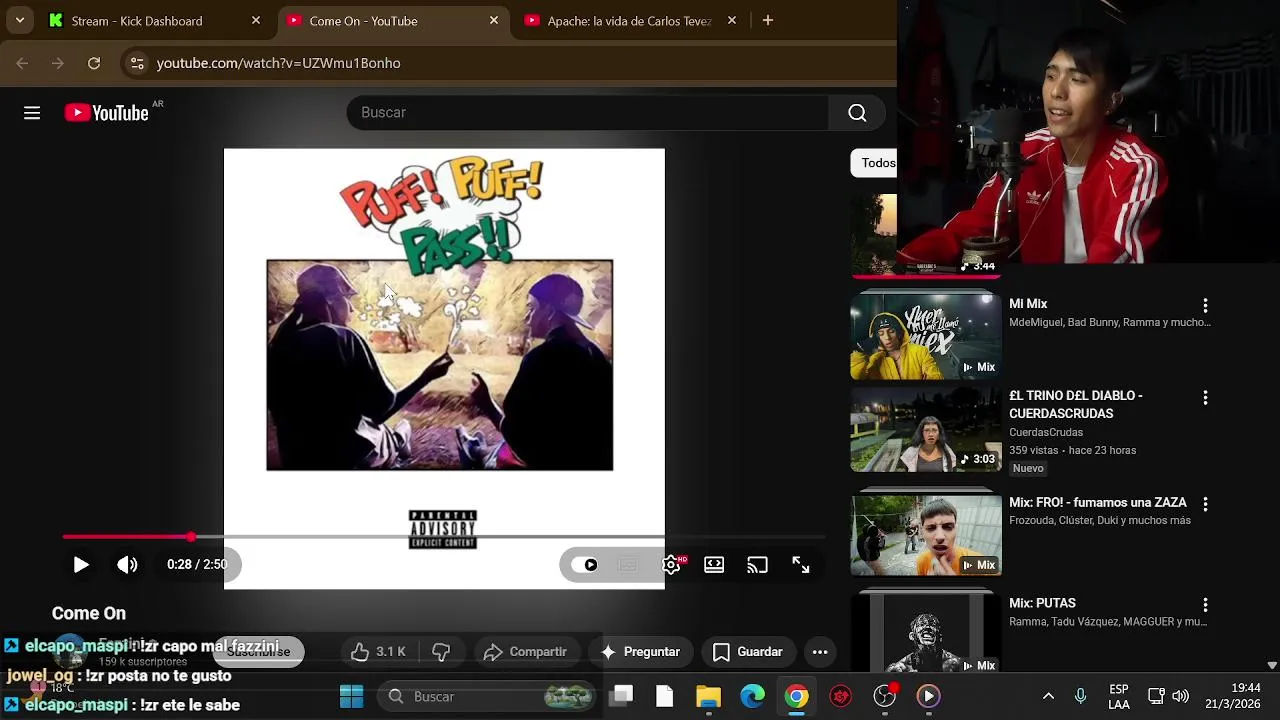Click the Preguntar button
This screenshot has height=720, width=1280.
(640, 652)
